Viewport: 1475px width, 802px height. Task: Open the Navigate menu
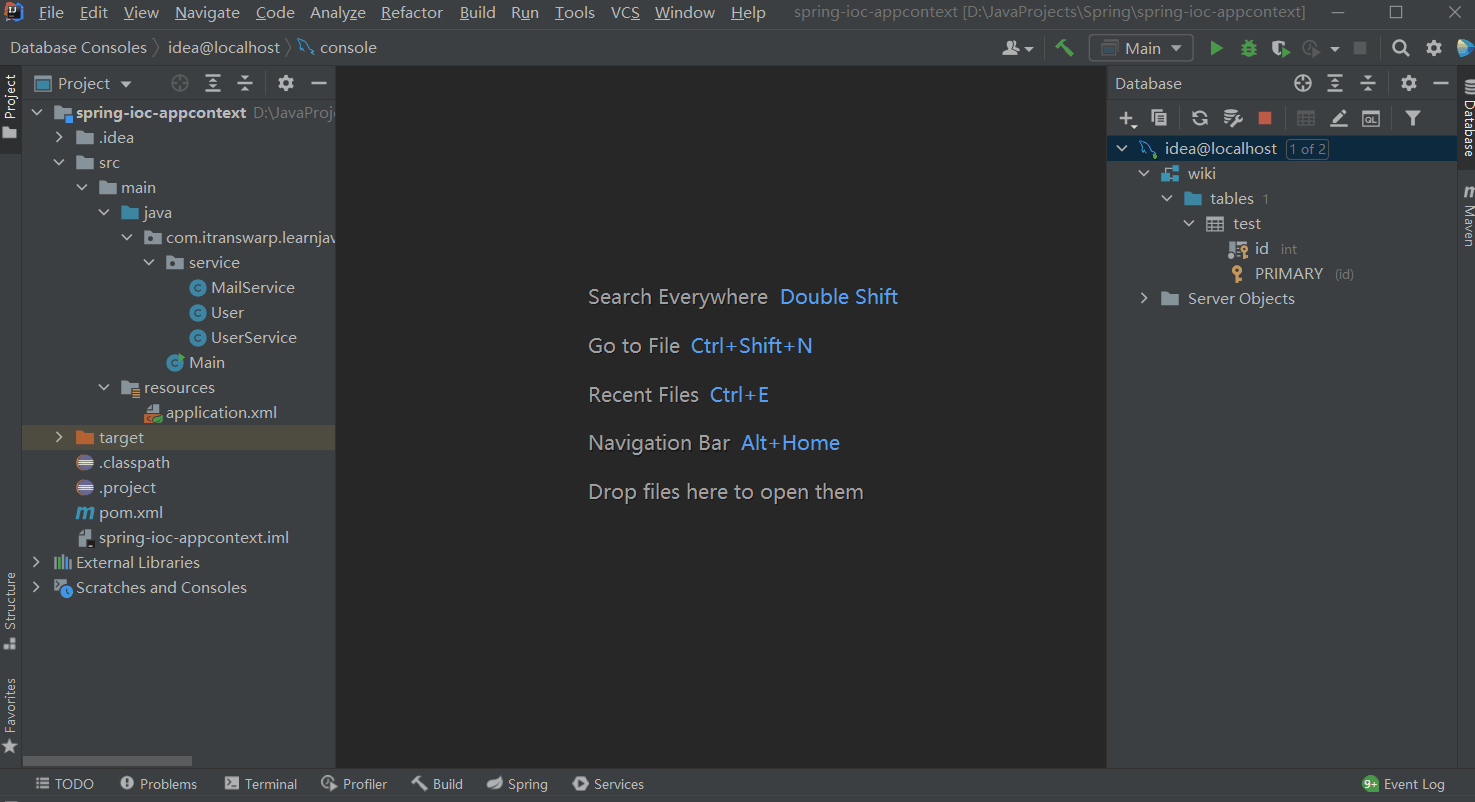pos(207,13)
